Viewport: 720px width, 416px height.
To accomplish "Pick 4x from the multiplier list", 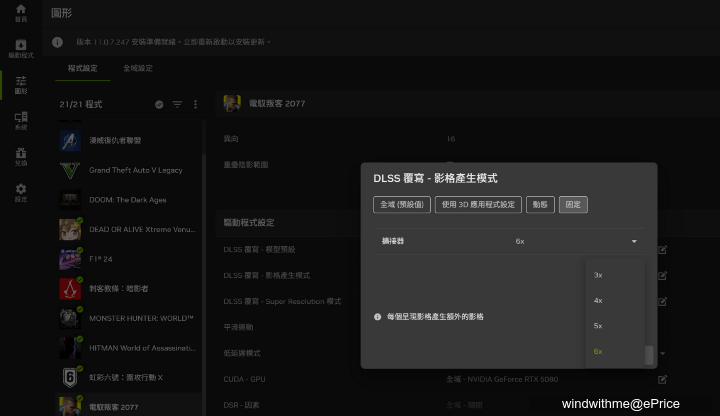I will click(615, 300).
